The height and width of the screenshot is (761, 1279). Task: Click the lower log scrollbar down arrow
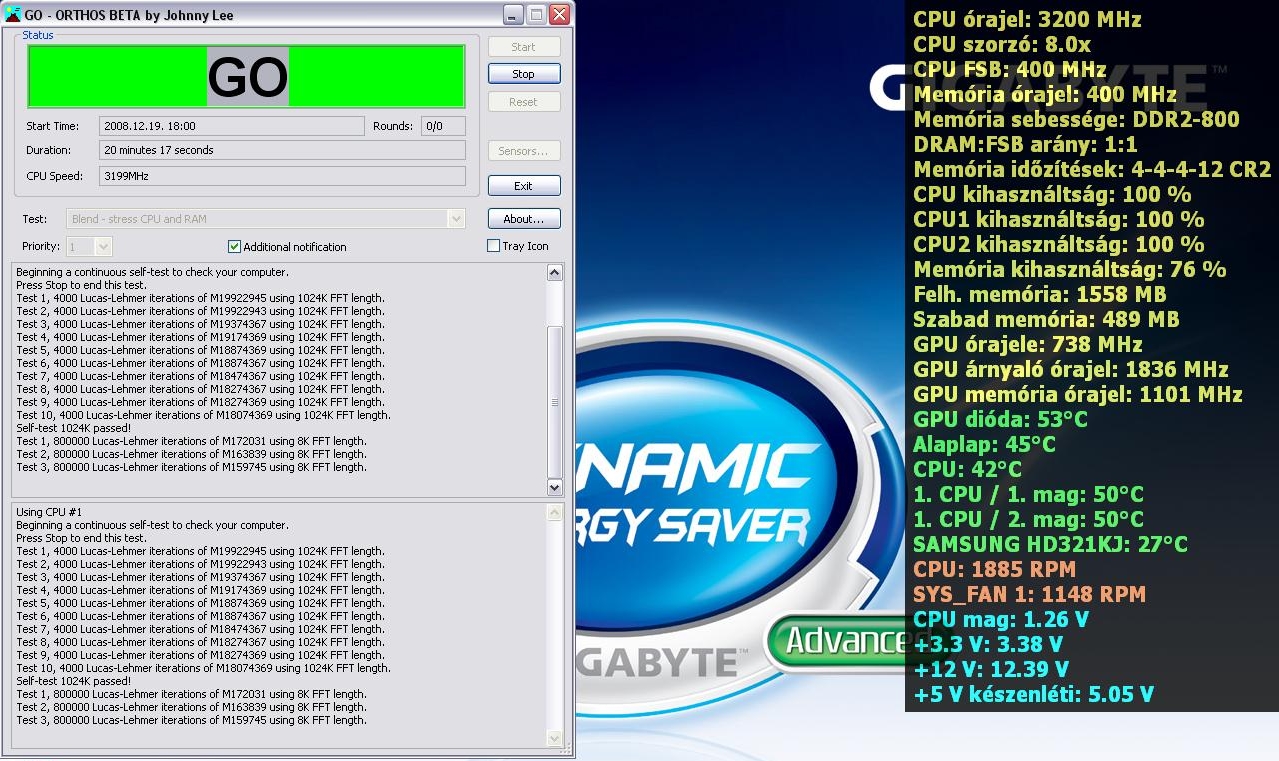coord(556,738)
